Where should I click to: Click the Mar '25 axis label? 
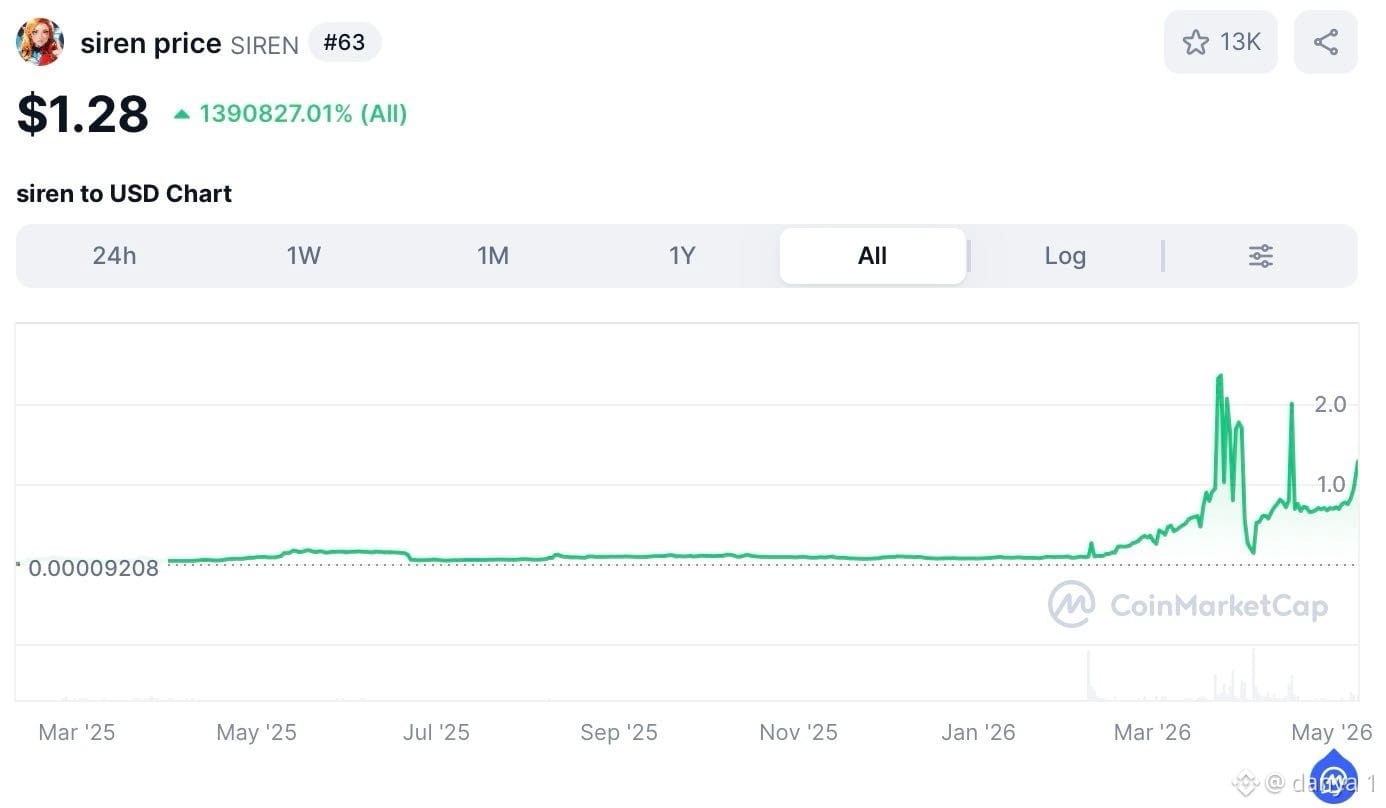pyautogui.click(x=77, y=732)
